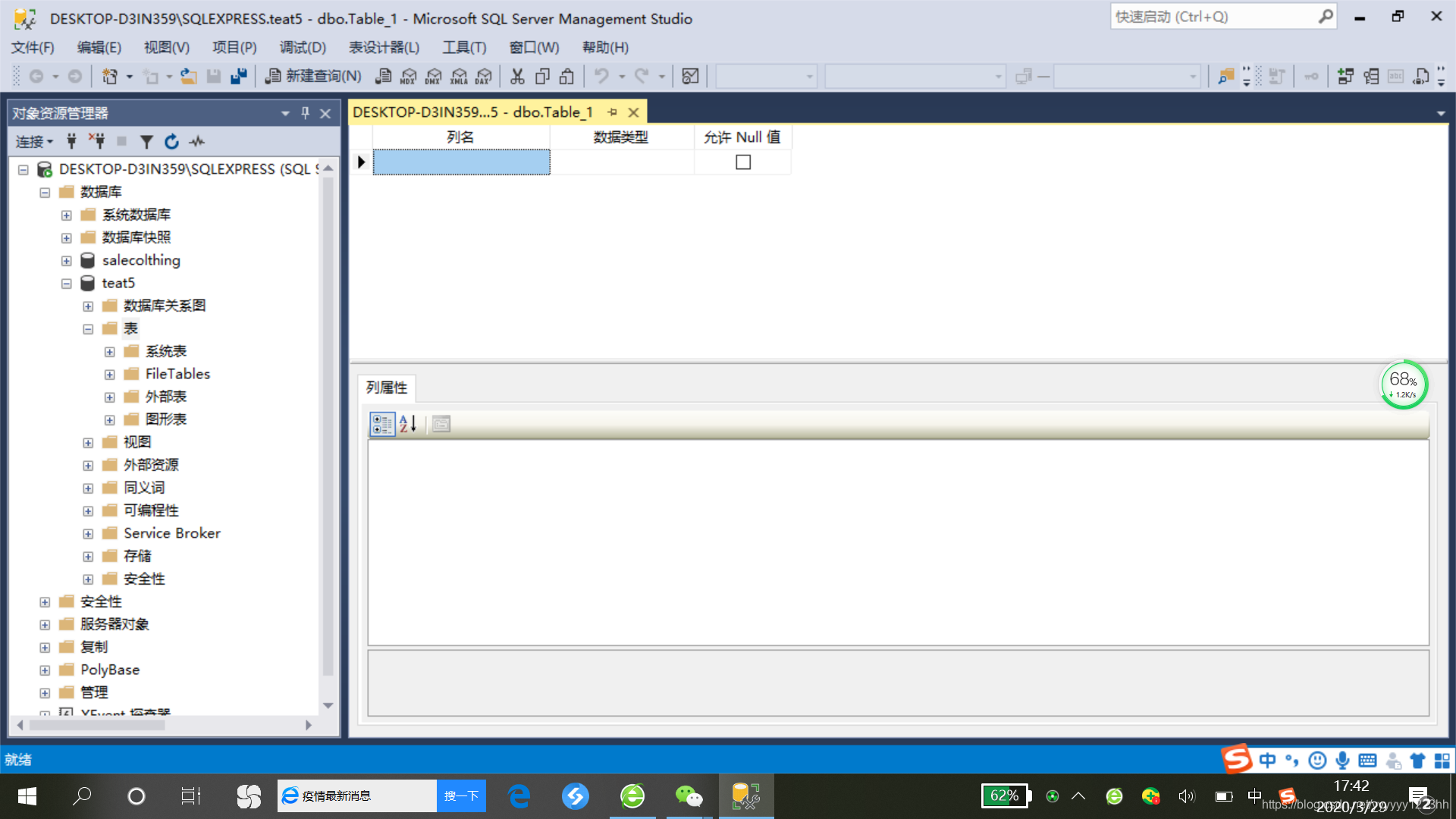
Task: Select the 视图 folder in the tree
Action: pos(137,442)
